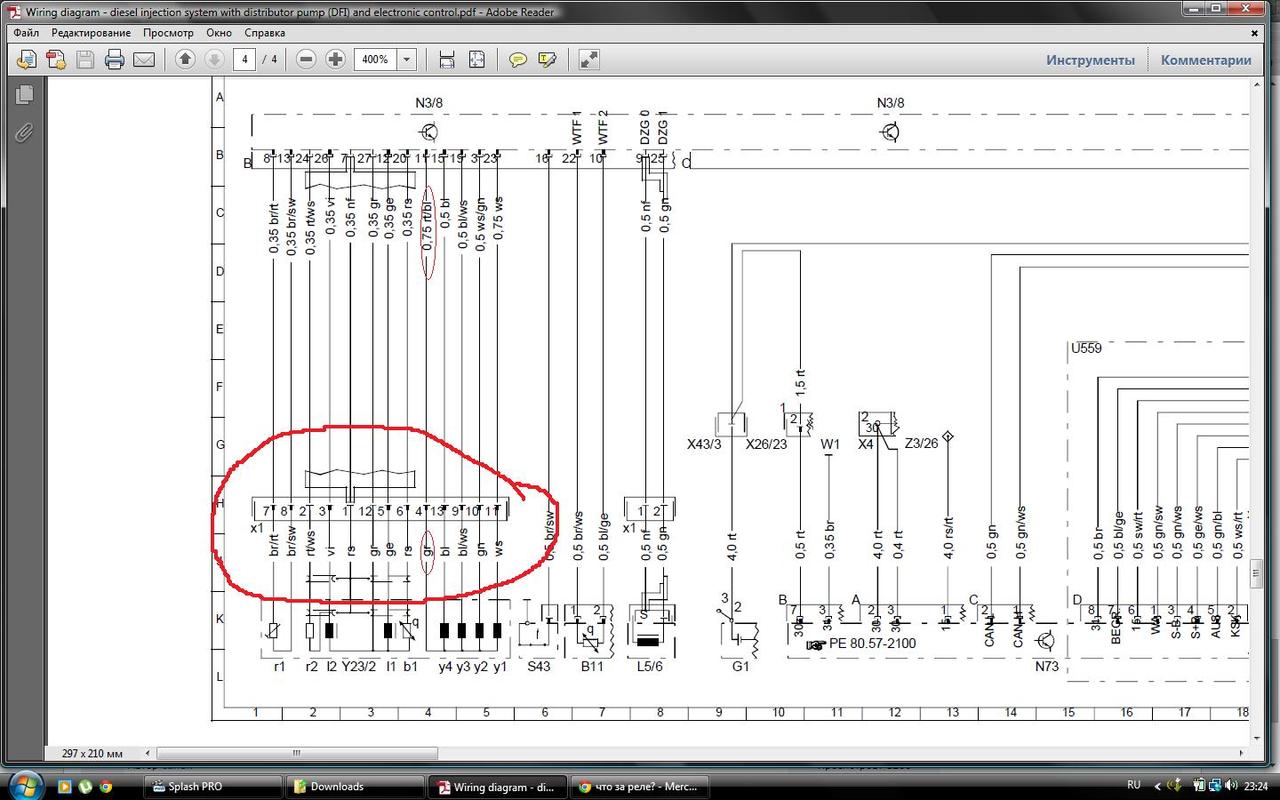The height and width of the screenshot is (800, 1280).
Task: Open the page thumbnails panel
Action: point(25,94)
